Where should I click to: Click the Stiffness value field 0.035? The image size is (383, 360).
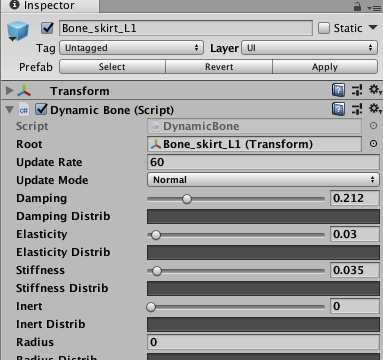355,270
